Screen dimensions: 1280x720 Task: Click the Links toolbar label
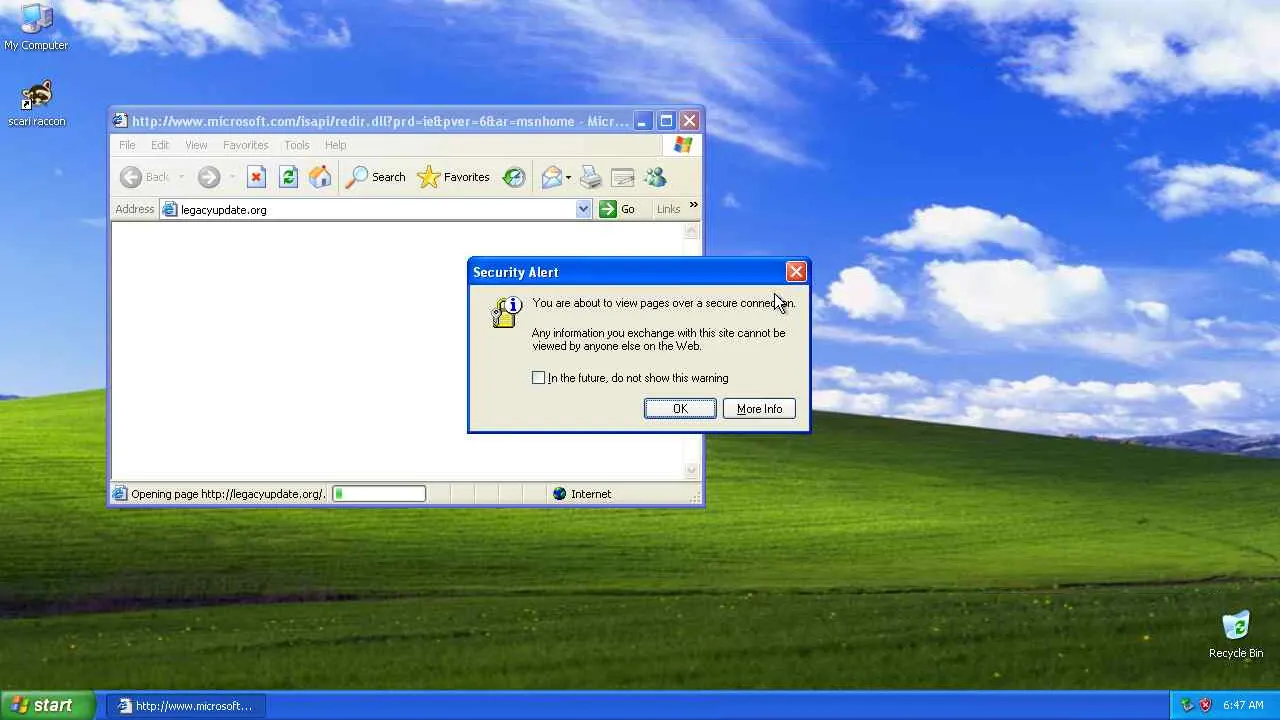(668, 209)
